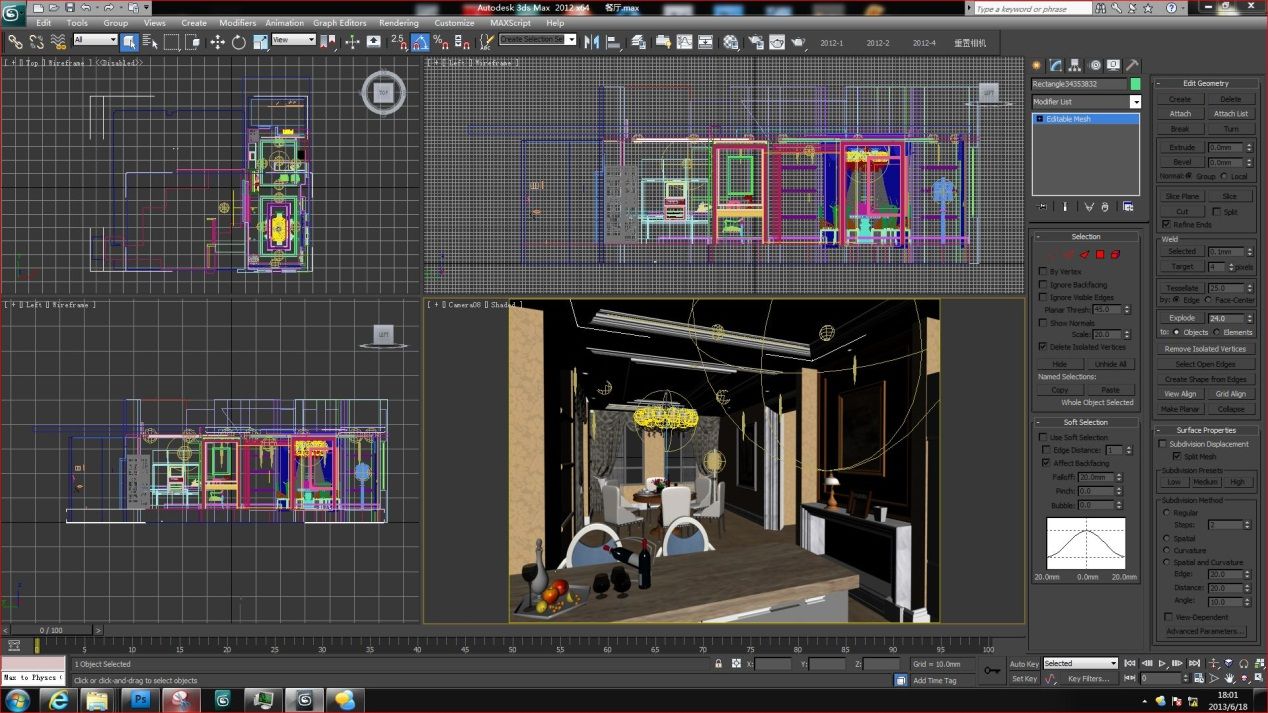Toggle the selection lock icon

point(718,664)
